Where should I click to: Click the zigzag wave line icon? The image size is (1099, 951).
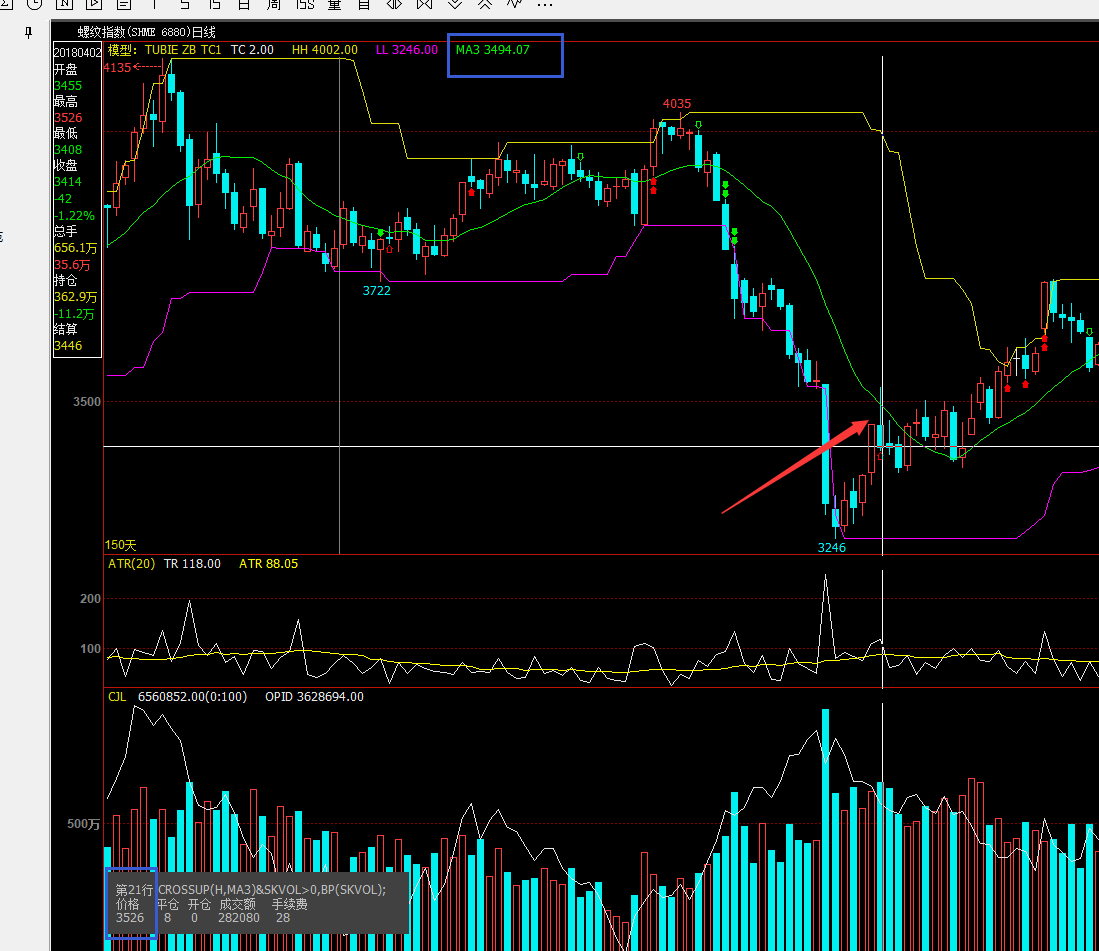click(515, 4)
